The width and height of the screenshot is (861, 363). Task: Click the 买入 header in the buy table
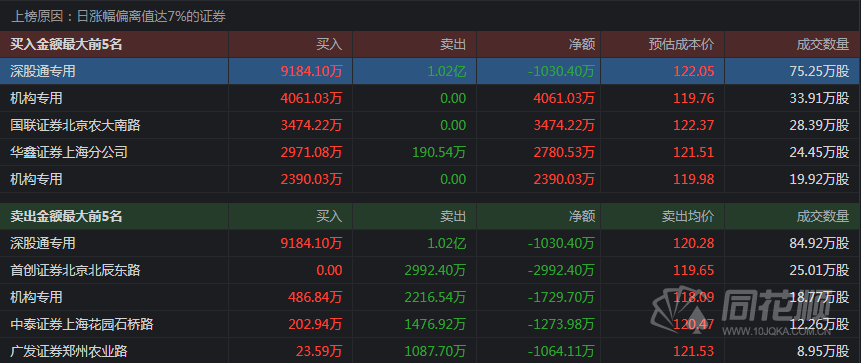pos(329,44)
